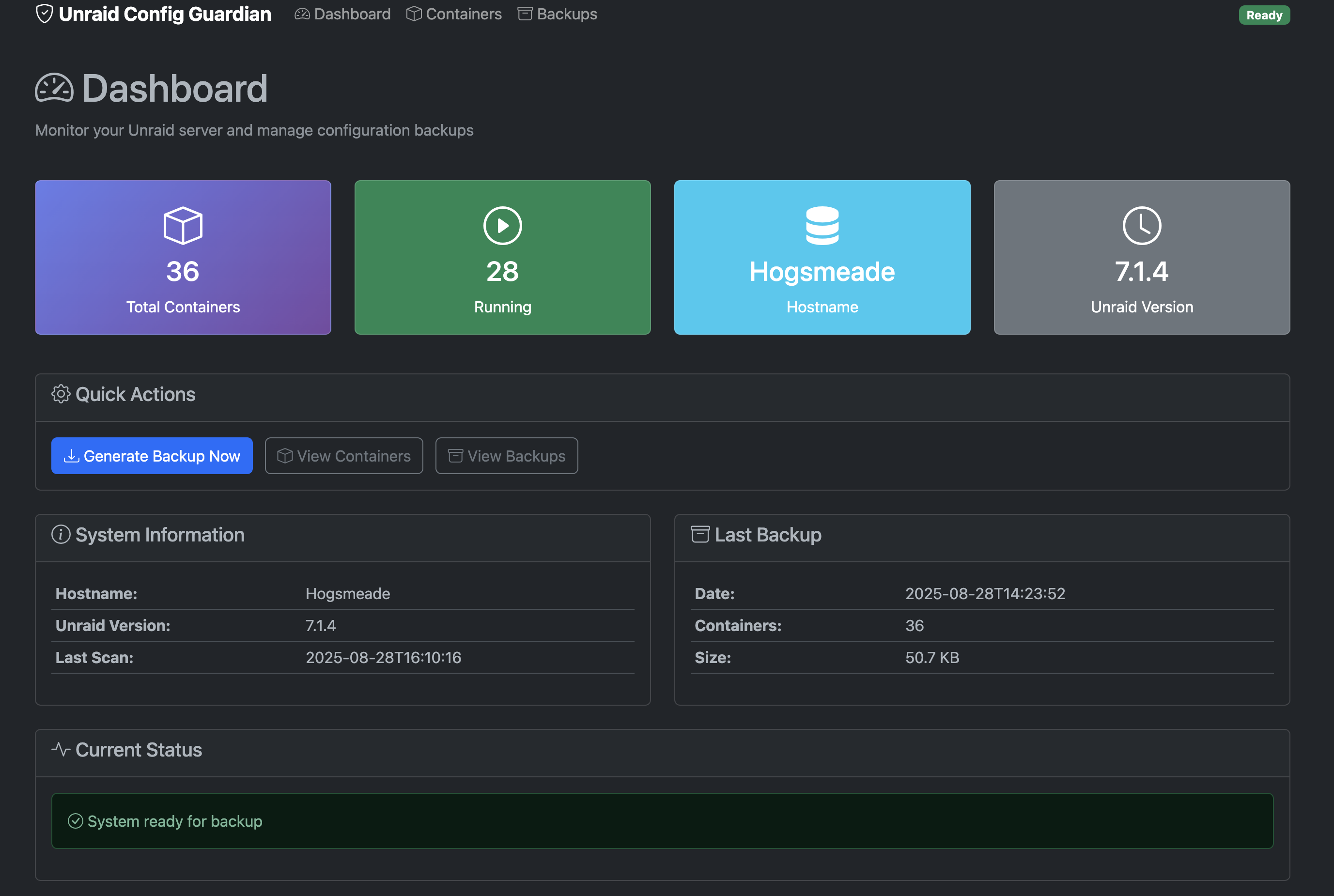Open the Dashboard navigation tab
Viewport: 1334px width, 896px height.
tap(342, 14)
